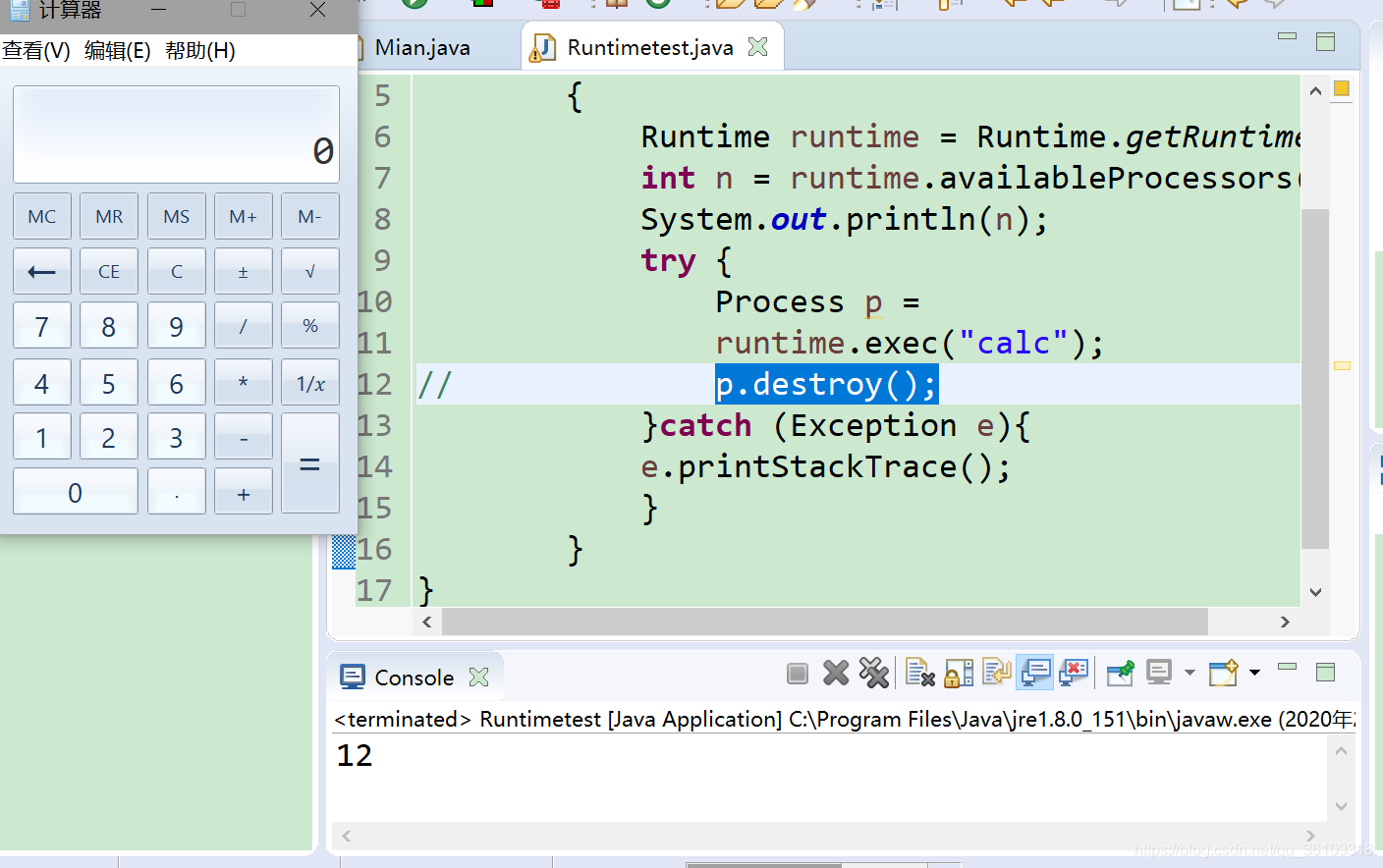Image resolution: width=1383 pixels, height=868 pixels.
Task: Pin the Console view
Action: point(1119,673)
